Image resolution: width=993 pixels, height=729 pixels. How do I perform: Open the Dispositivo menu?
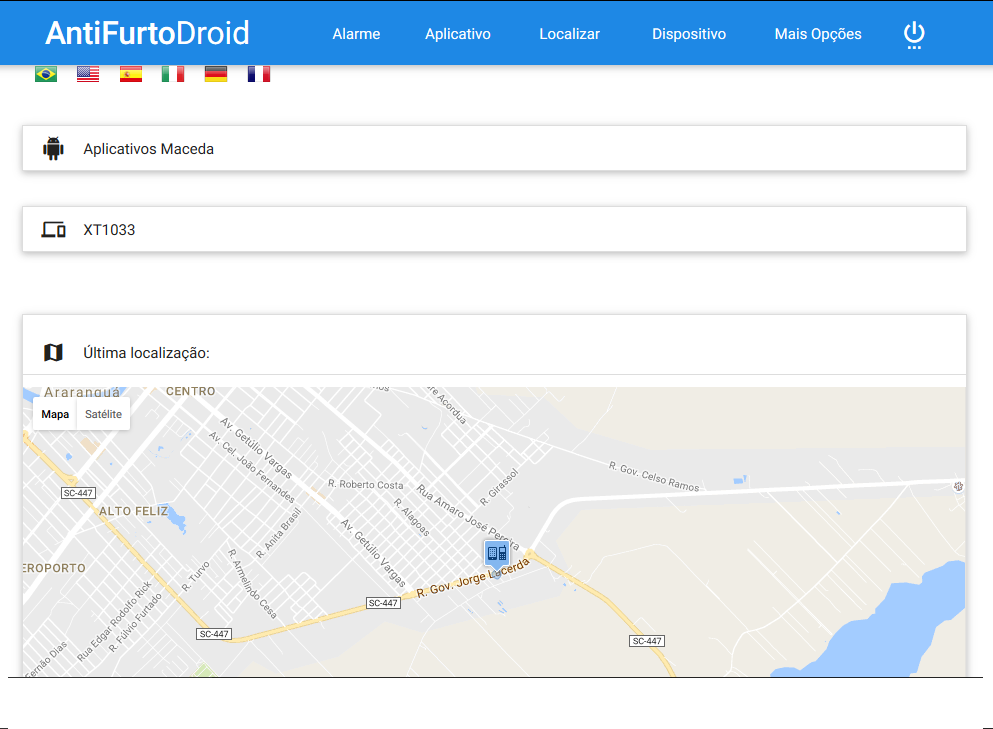[688, 34]
